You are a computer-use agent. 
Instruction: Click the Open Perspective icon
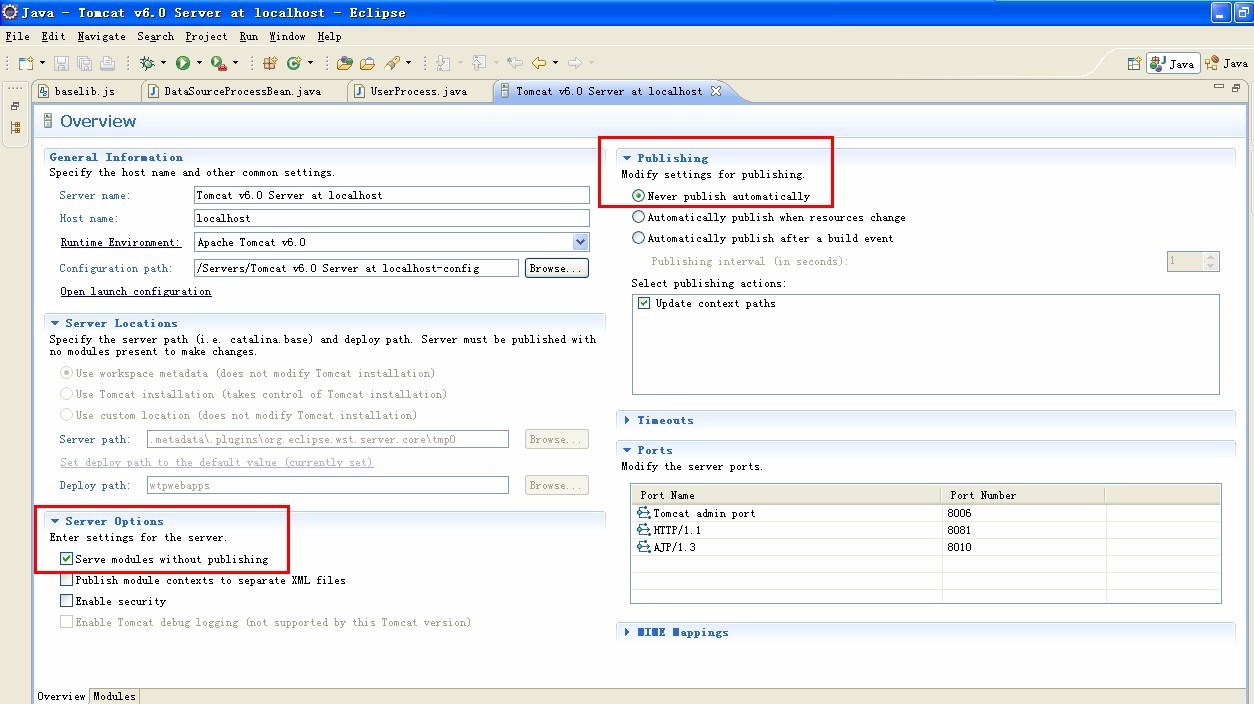(1134, 63)
